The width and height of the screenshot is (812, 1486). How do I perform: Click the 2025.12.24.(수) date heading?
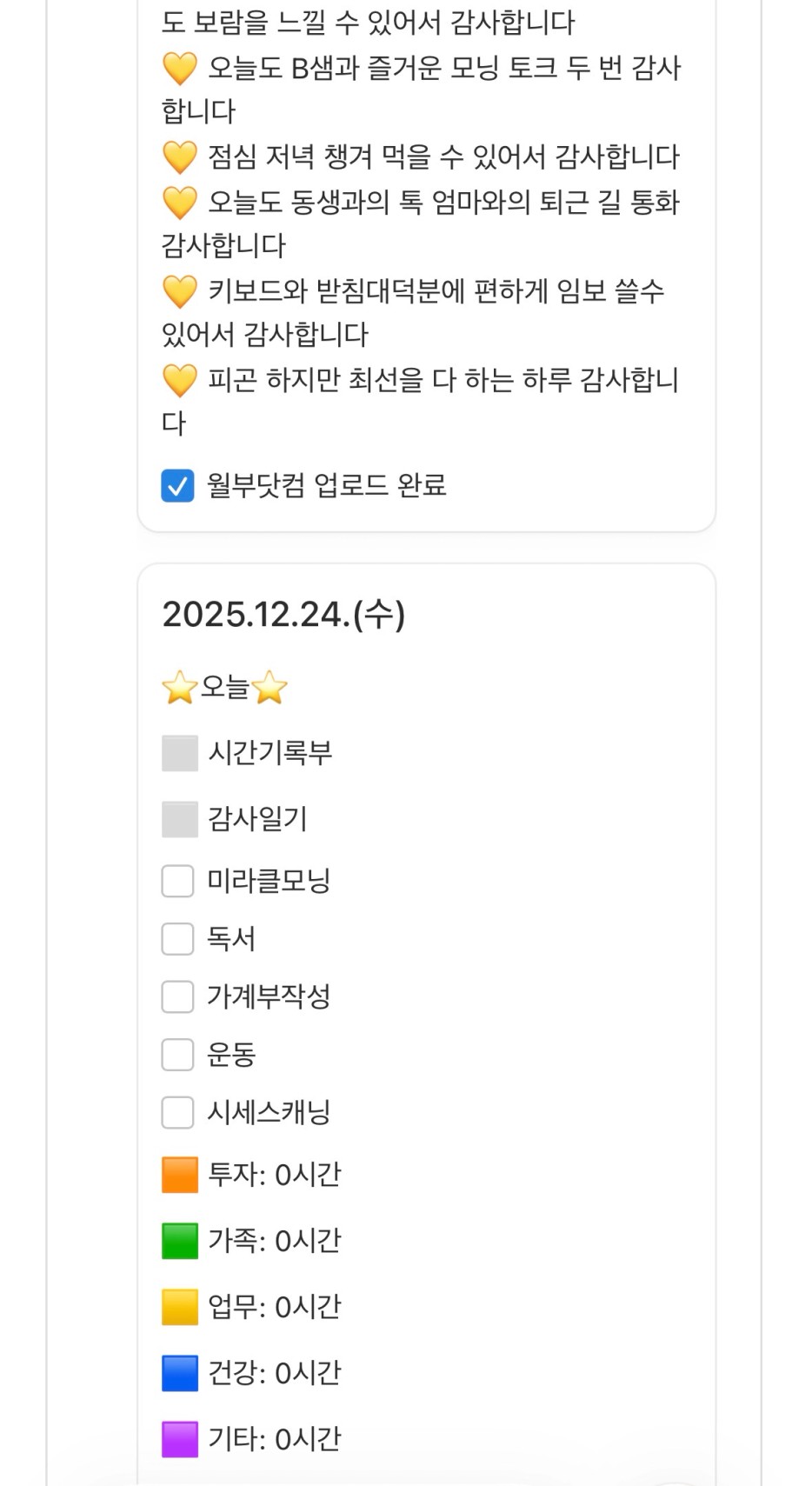coord(283,615)
